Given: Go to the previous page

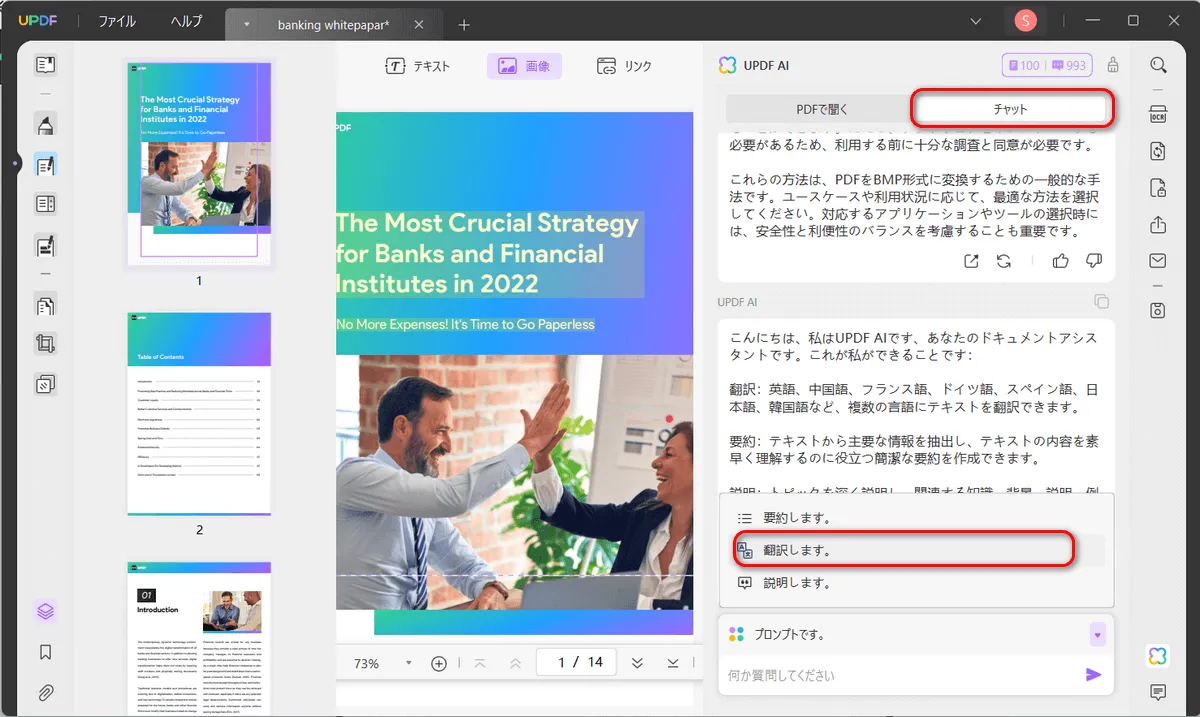Looking at the screenshot, I should 515,663.
